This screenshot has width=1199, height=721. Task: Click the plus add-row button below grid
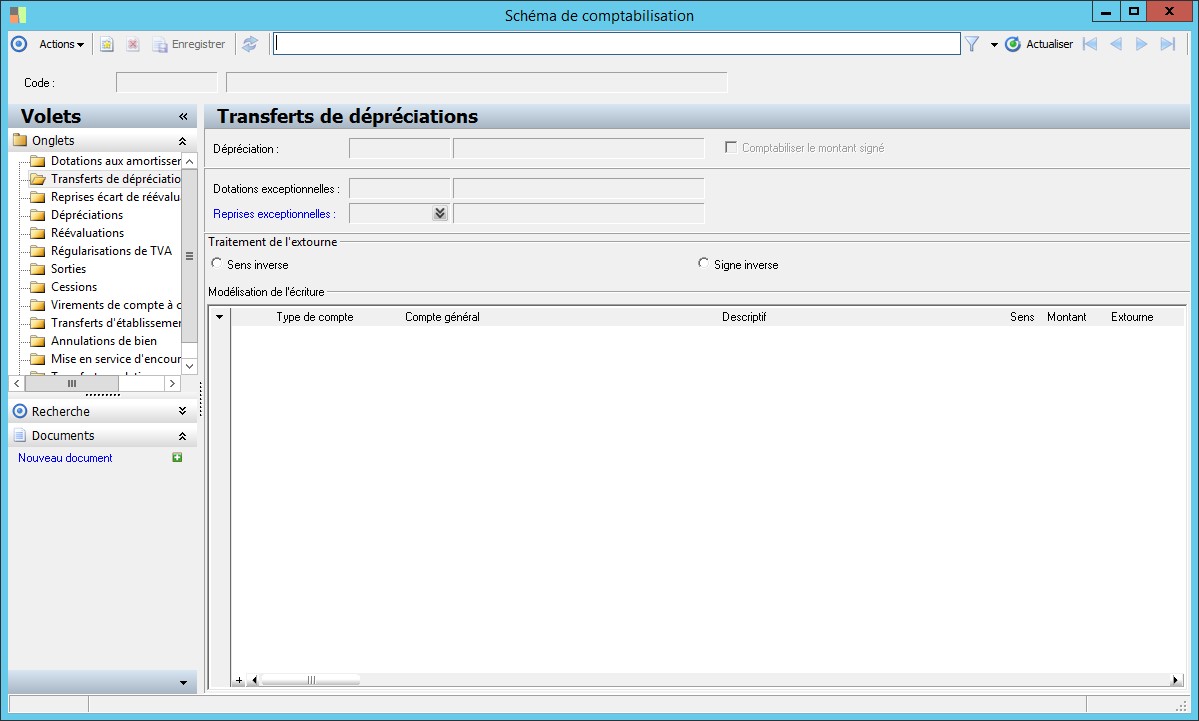239,680
